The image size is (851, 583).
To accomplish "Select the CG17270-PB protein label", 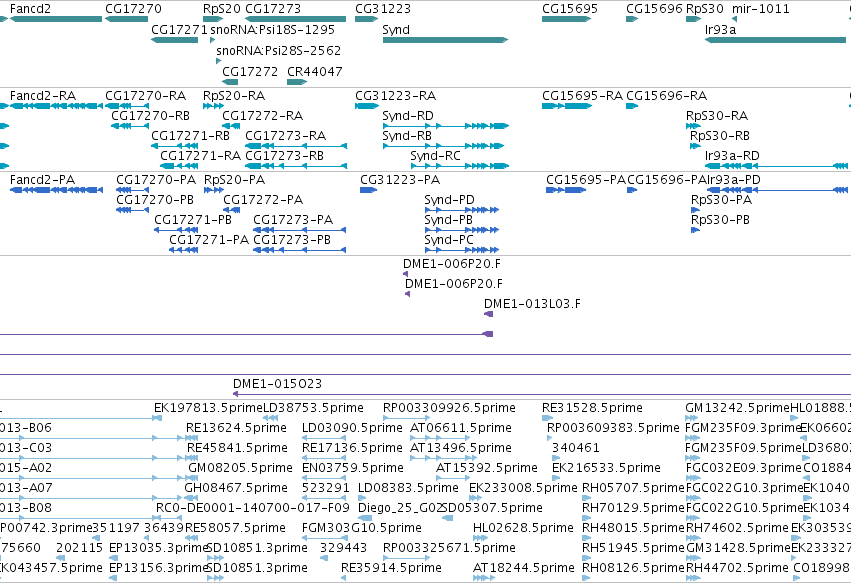I will click(155, 200).
